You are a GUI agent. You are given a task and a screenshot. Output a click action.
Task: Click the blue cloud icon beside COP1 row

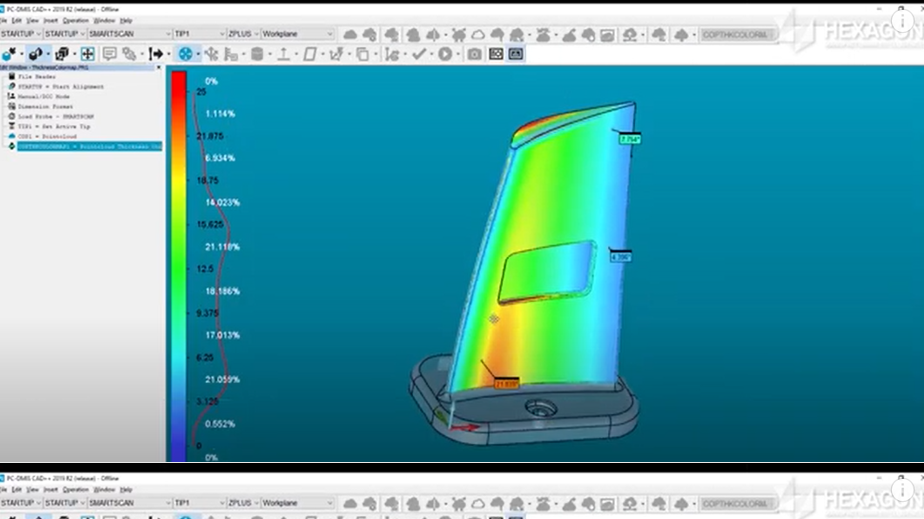pos(11,136)
